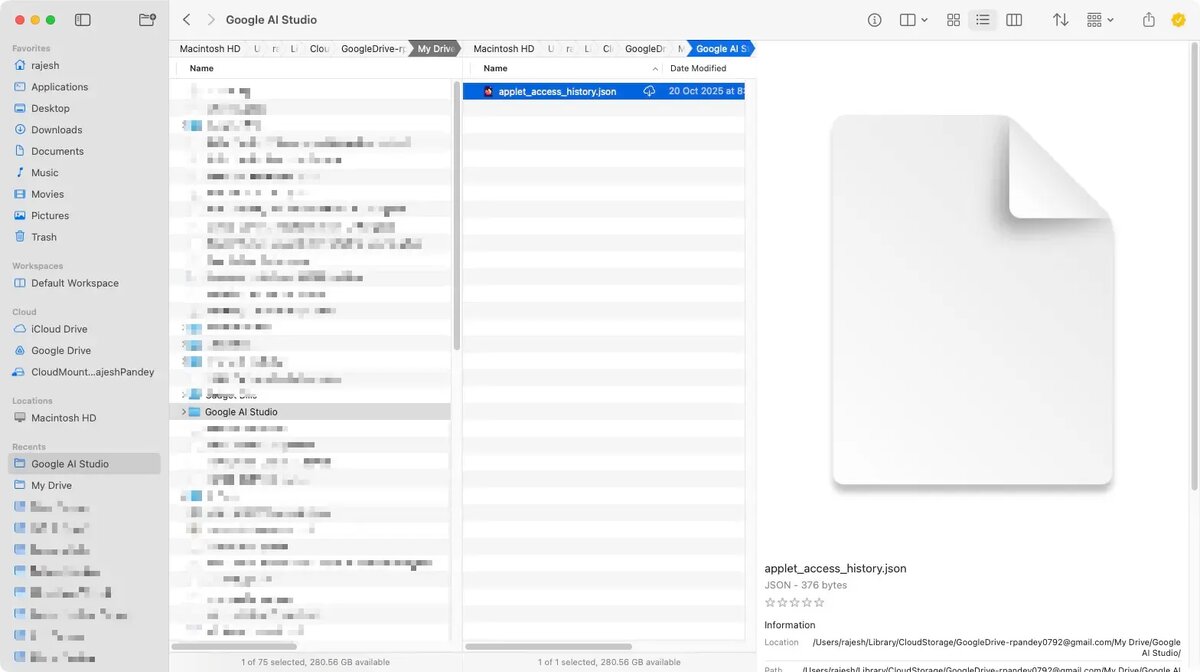This screenshot has width=1200, height=672.
Task: Select applet_access_history.json file row
Action: (x=604, y=91)
